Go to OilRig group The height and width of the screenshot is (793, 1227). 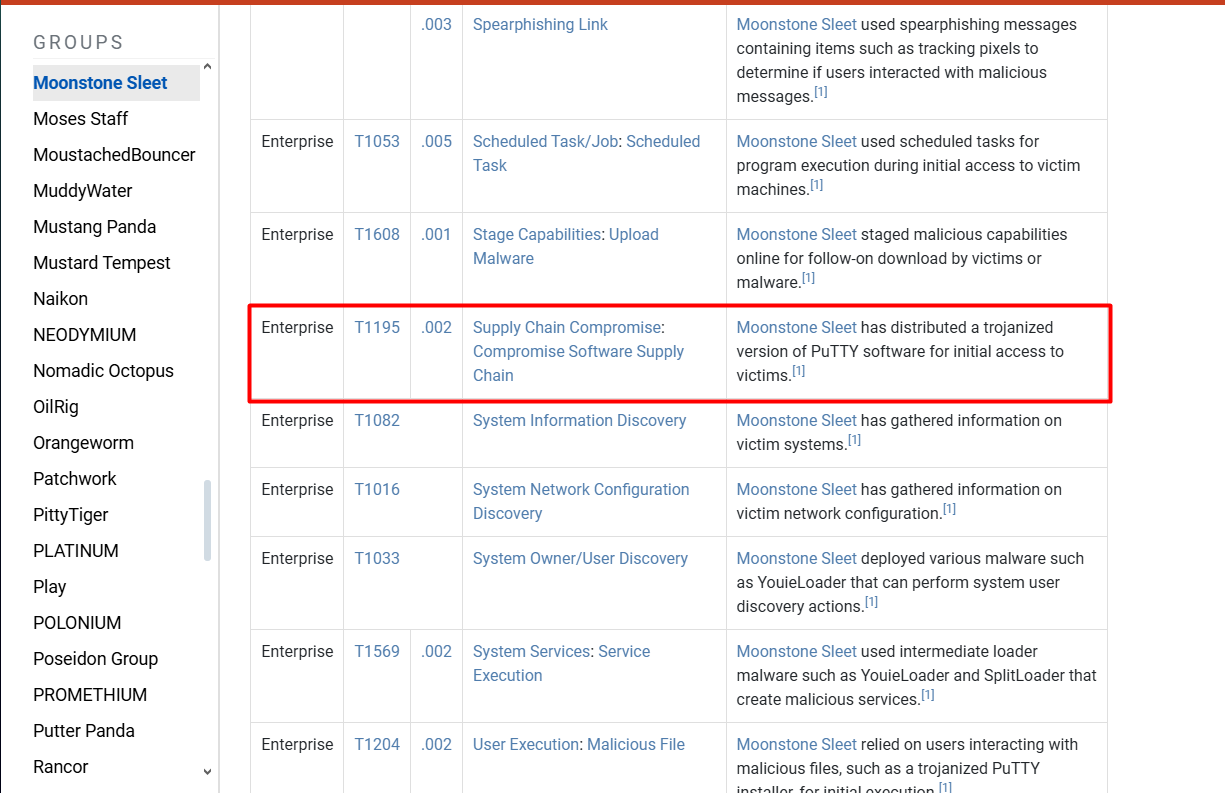pos(56,407)
